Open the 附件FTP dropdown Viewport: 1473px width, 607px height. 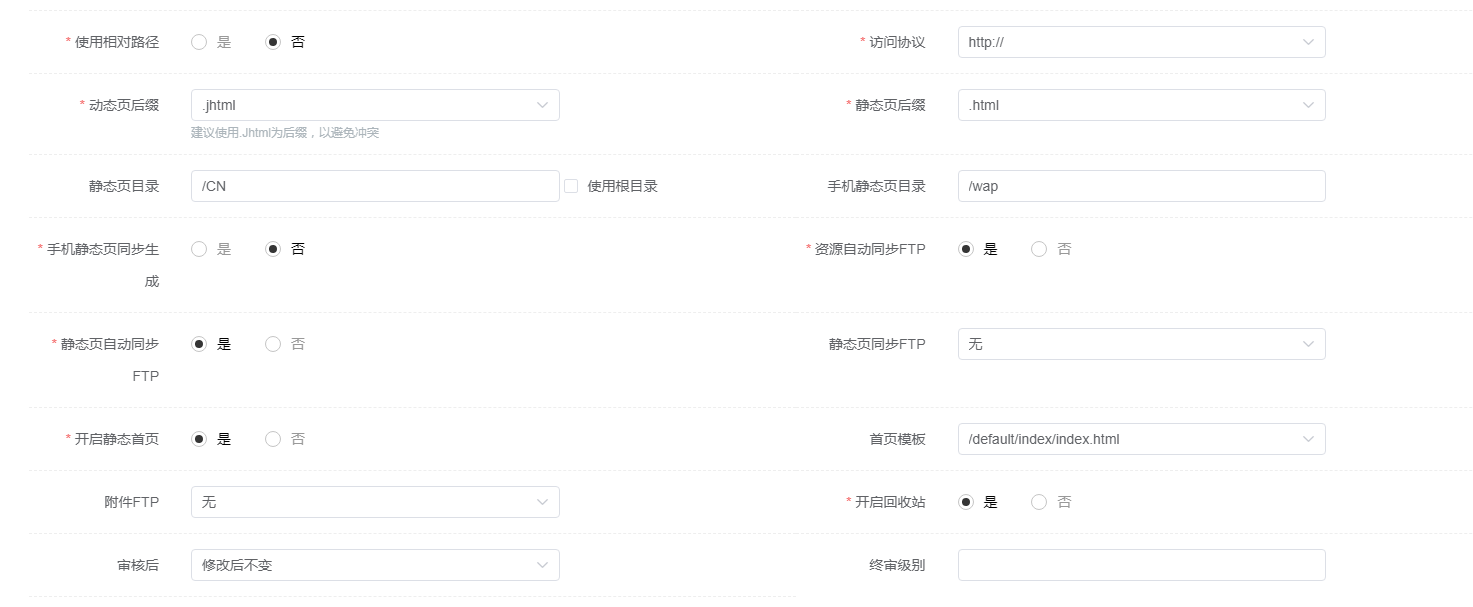375,502
